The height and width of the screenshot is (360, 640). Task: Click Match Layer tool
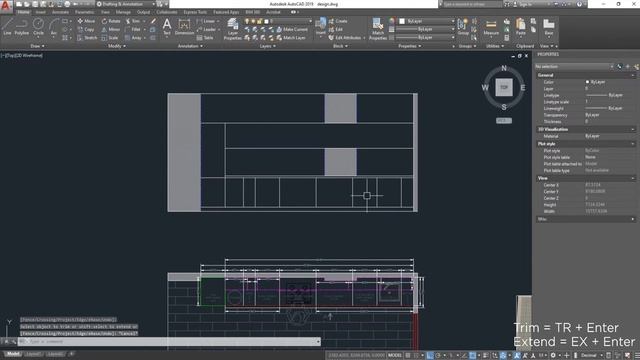click(291, 38)
